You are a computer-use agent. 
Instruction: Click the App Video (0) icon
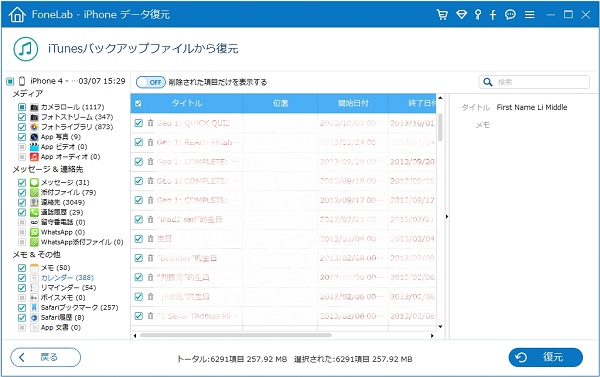[x=34, y=147]
